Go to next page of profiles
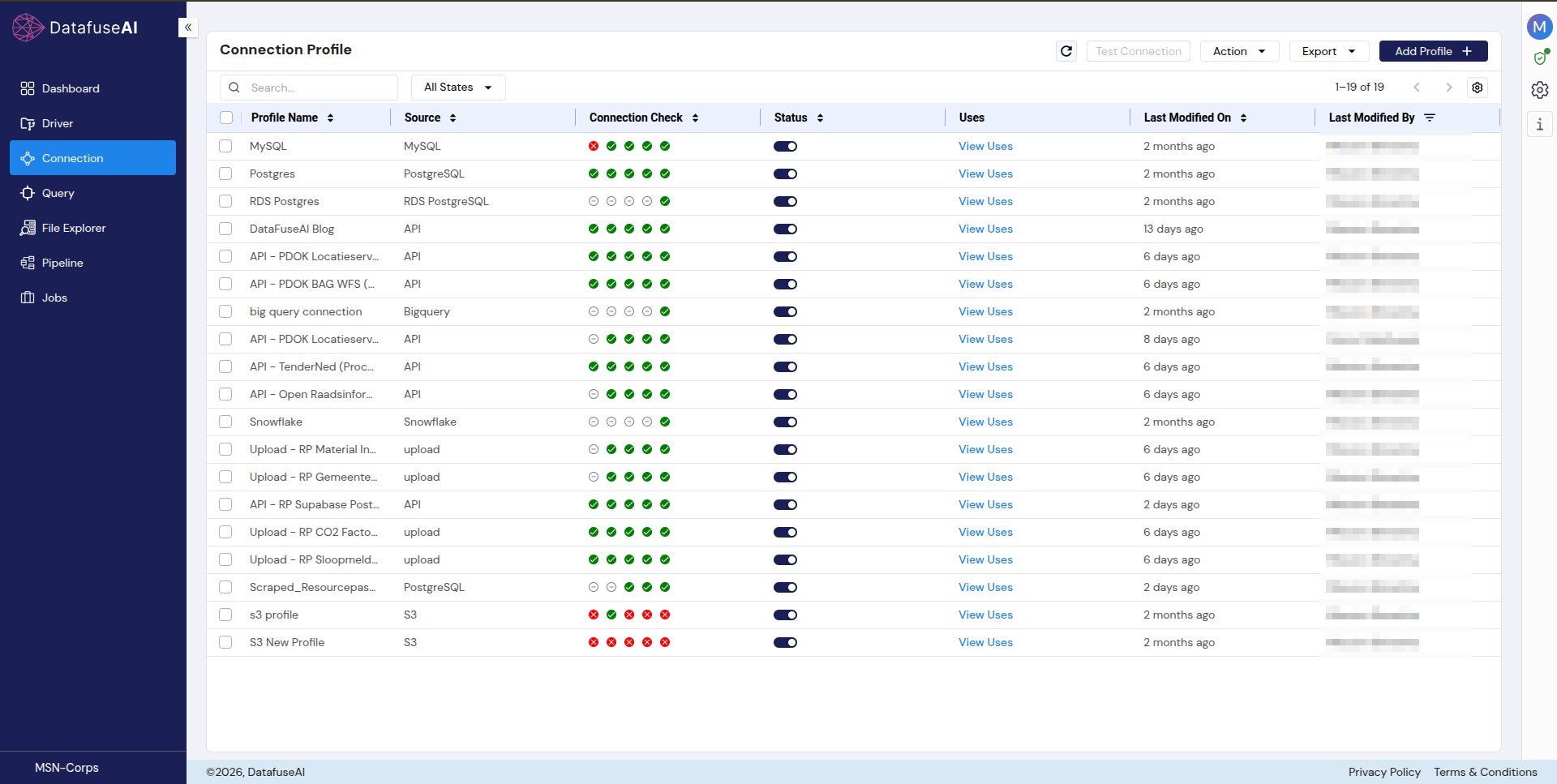The image size is (1557, 784). [x=1448, y=88]
